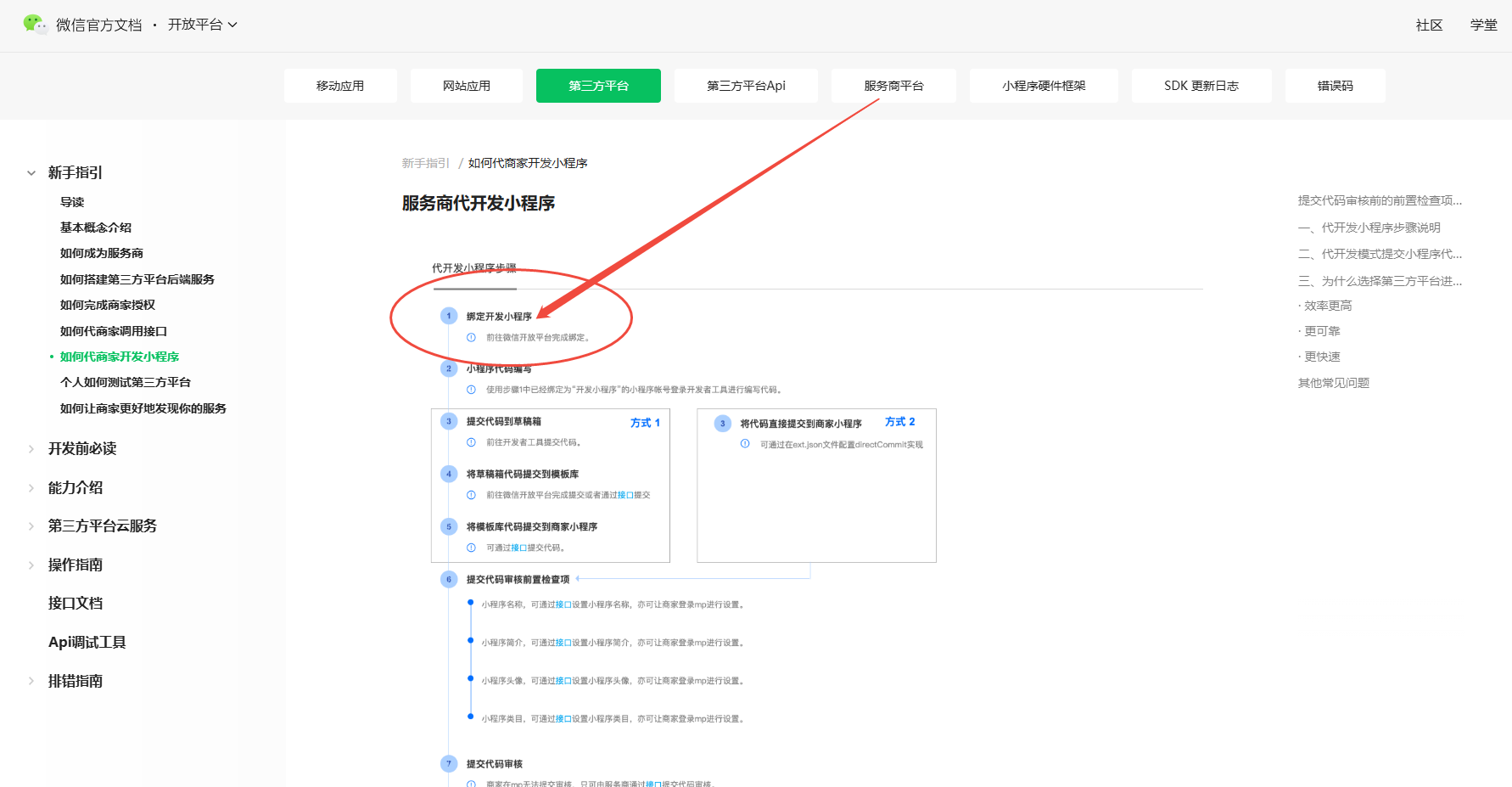Click the step 1 circle 绑定开发小程序

click(x=449, y=316)
